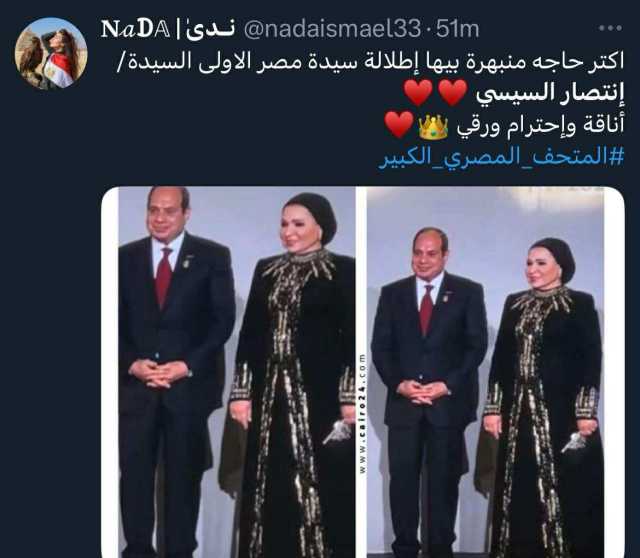Click the text أناقة وإحترام ورقي
This screenshot has width=640, height=558.
(x=540, y=126)
